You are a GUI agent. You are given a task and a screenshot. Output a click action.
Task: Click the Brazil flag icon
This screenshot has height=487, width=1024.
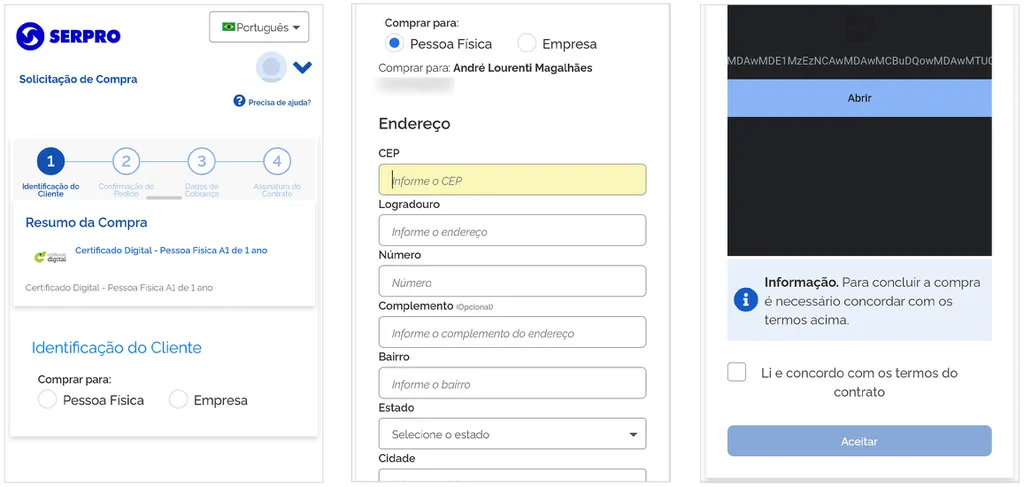229,27
